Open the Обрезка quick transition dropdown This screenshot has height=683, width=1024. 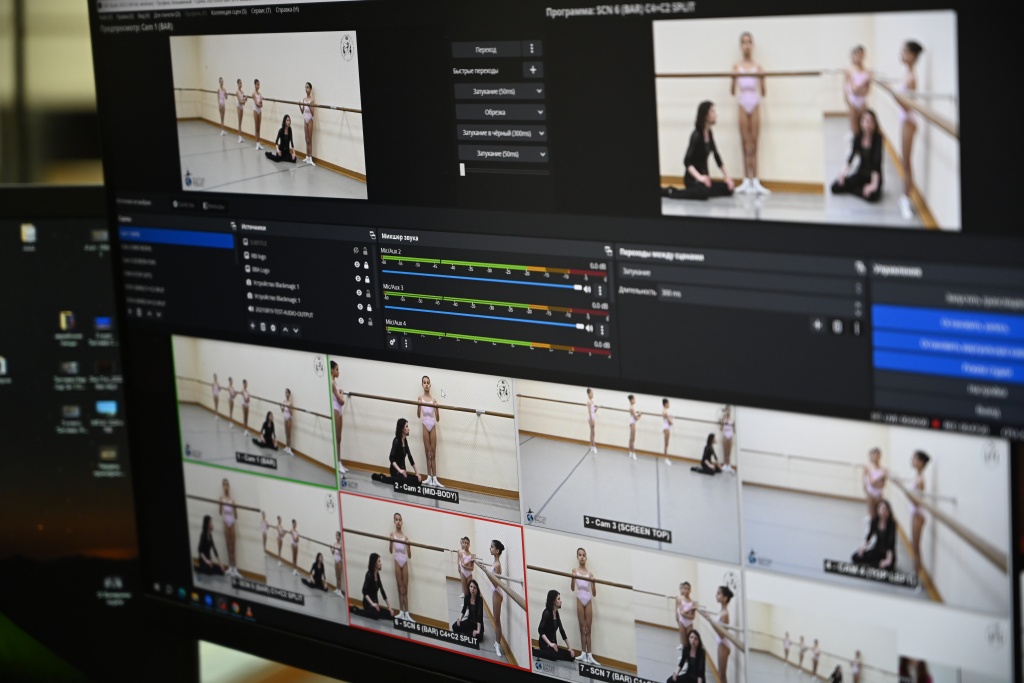500,112
